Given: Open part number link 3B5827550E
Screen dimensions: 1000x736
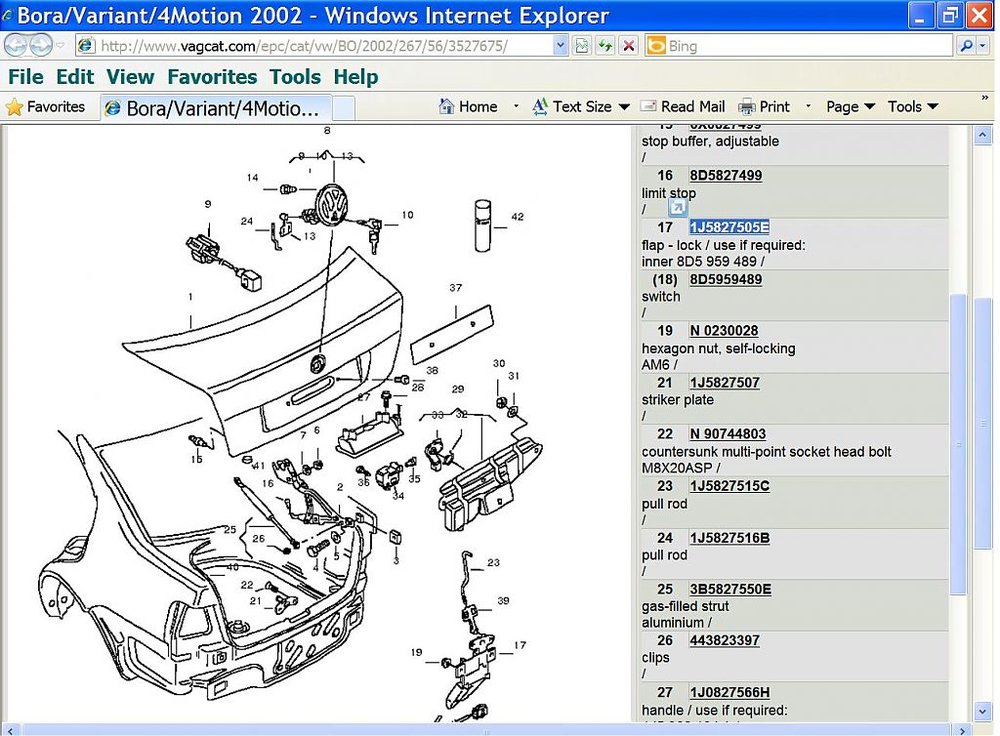Looking at the screenshot, I should [x=730, y=589].
